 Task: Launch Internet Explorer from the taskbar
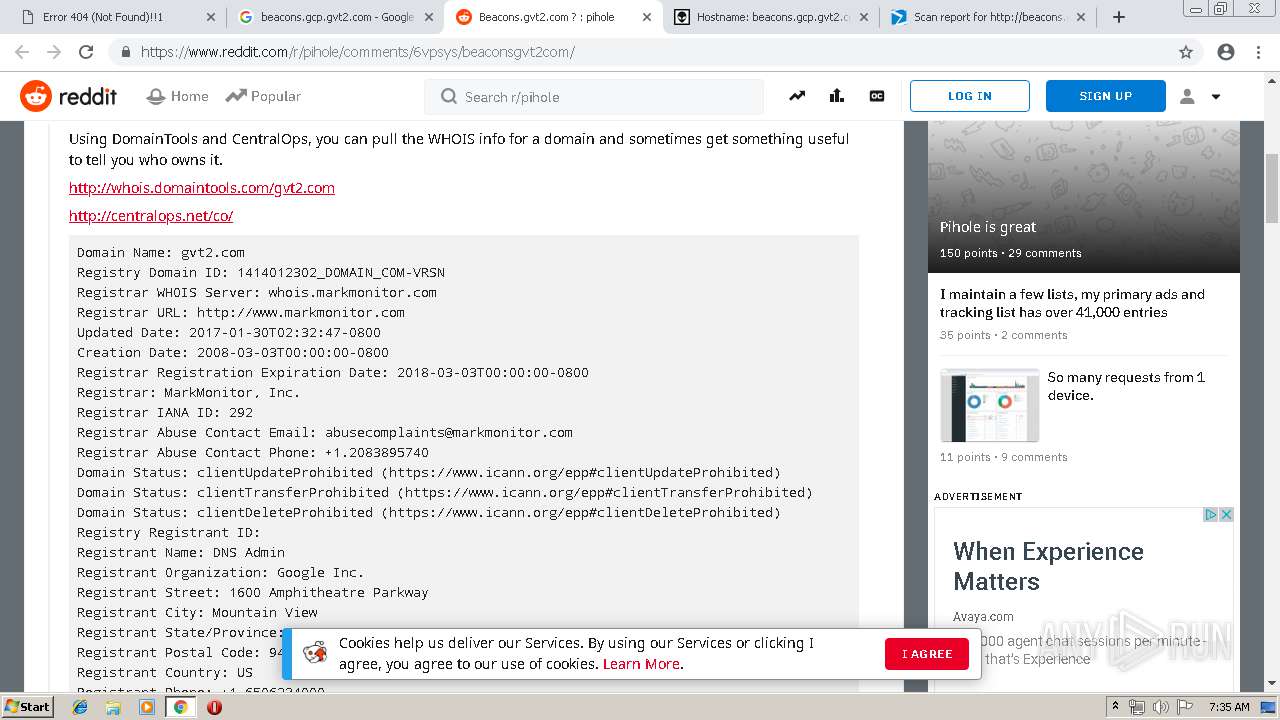(x=81, y=707)
